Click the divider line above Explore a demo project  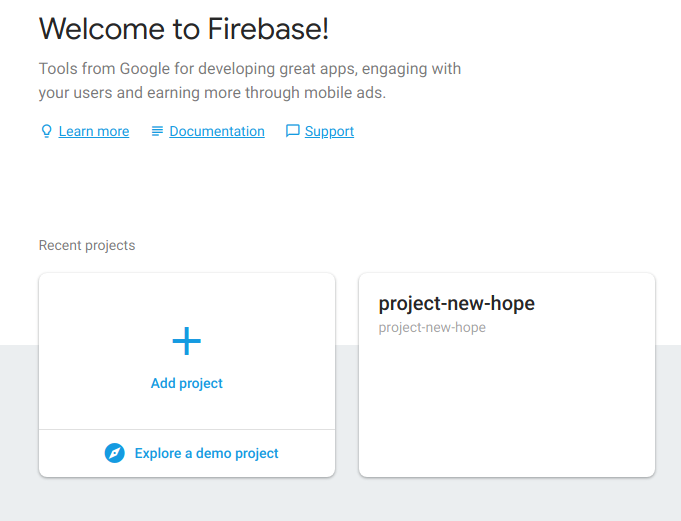click(x=187, y=429)
